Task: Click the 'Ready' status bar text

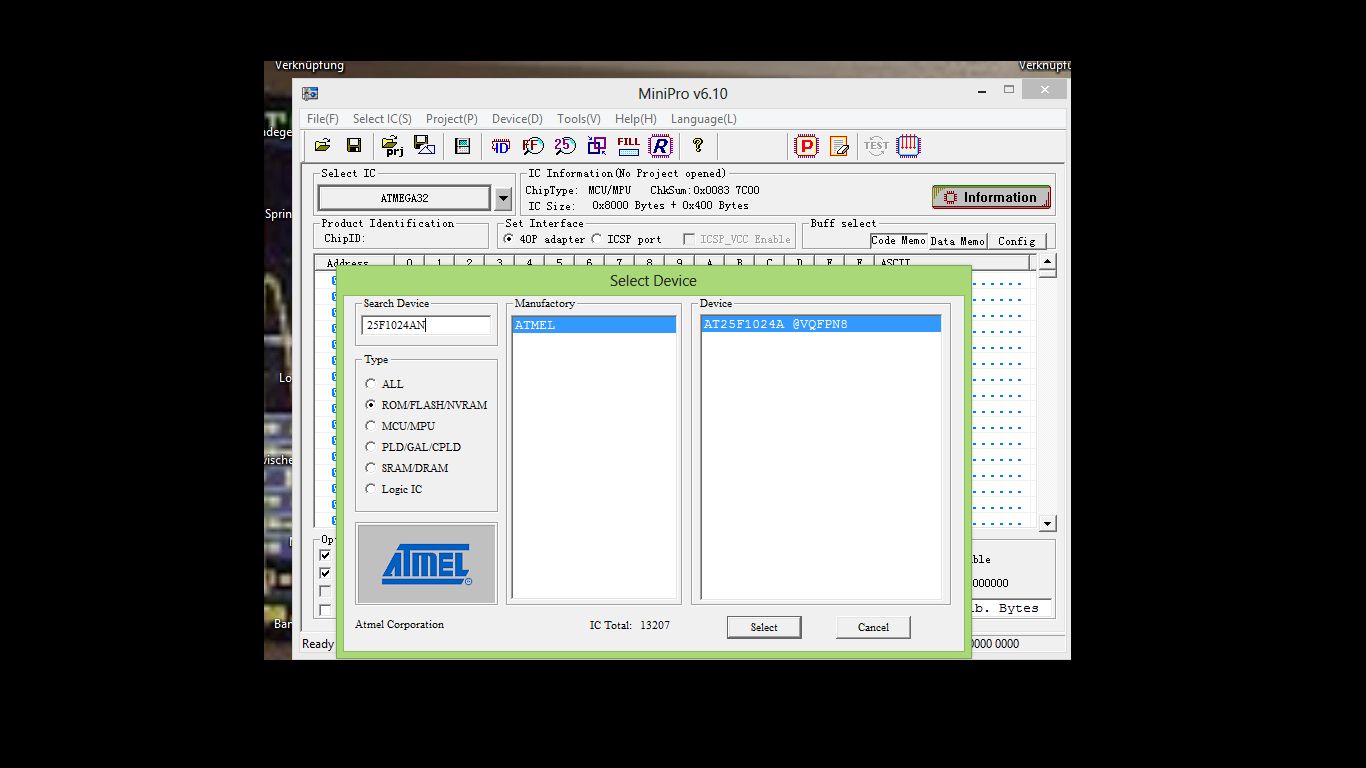Action: click(318, 644)
